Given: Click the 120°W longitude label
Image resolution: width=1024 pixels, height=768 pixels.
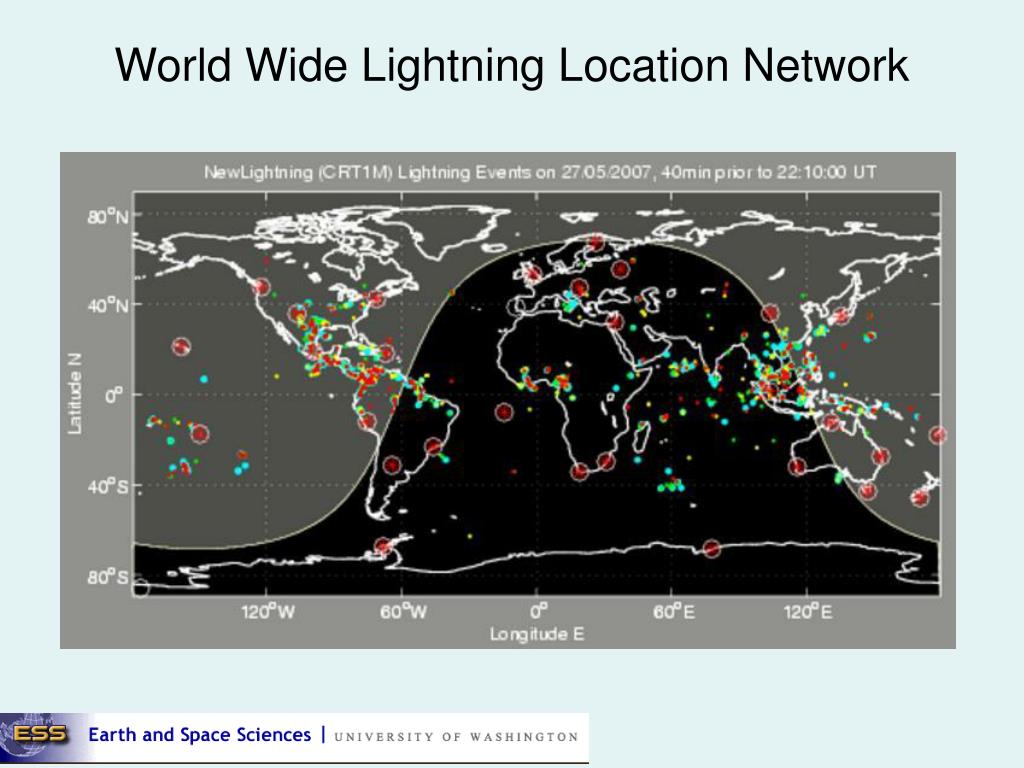Looking at the screenshot, I should tap(268, 612).
